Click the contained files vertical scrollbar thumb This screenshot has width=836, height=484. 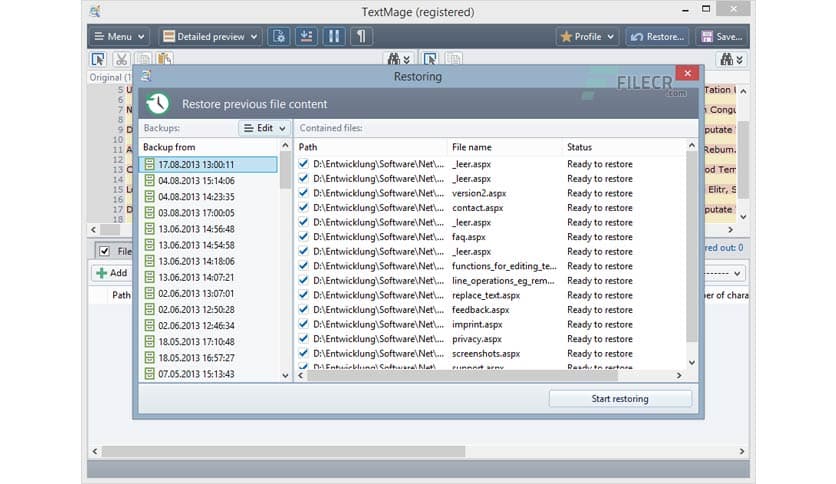tap(692, 247)
